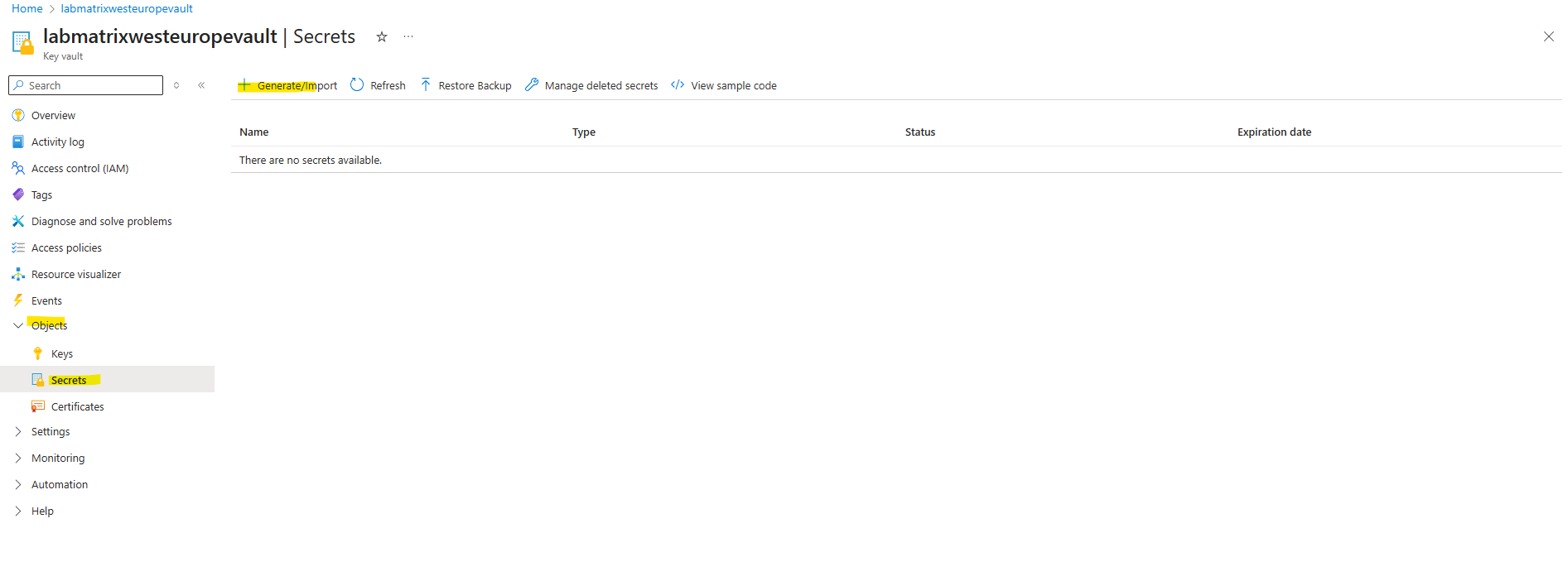Click the Secrets lock document icon

click(38, 380)
